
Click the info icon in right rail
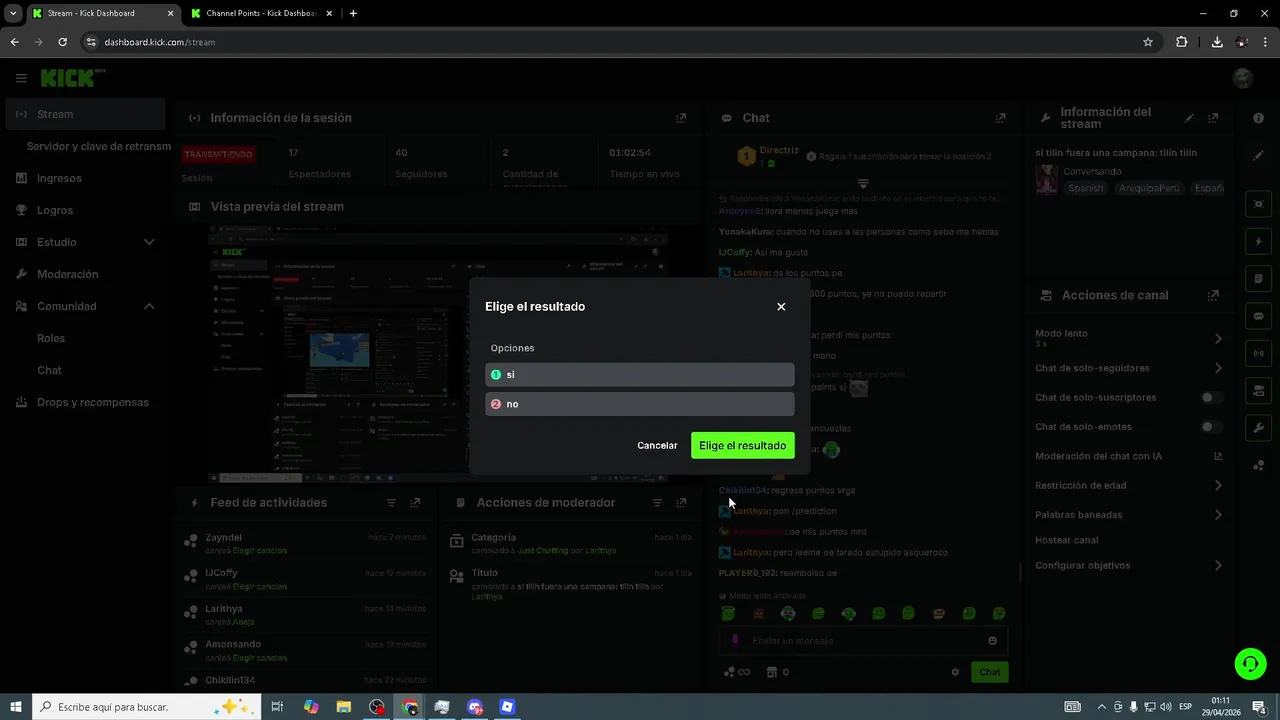[x=1259, y=118]
